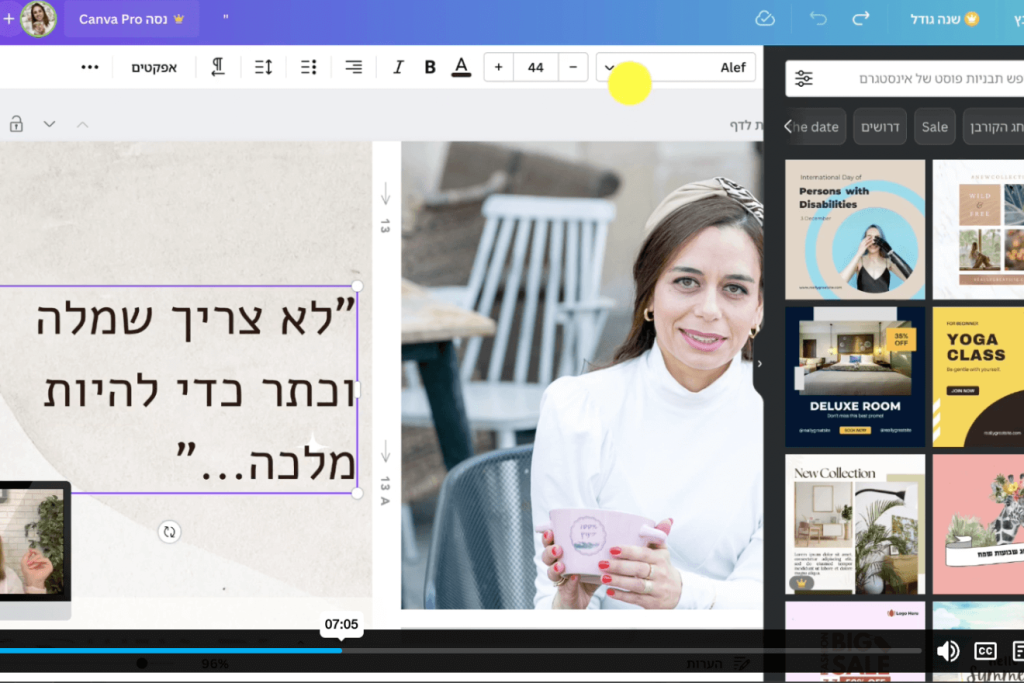Screen dimensions: 1024x683
Task: Click the top-right corner handle of the text box
Action: click(x=357, y=286)
